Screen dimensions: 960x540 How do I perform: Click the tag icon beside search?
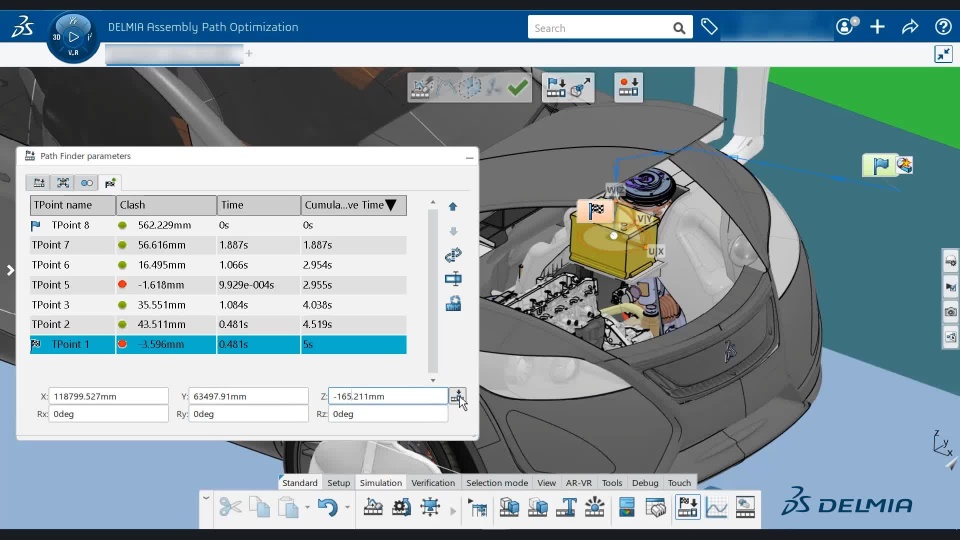pos(709,27)
